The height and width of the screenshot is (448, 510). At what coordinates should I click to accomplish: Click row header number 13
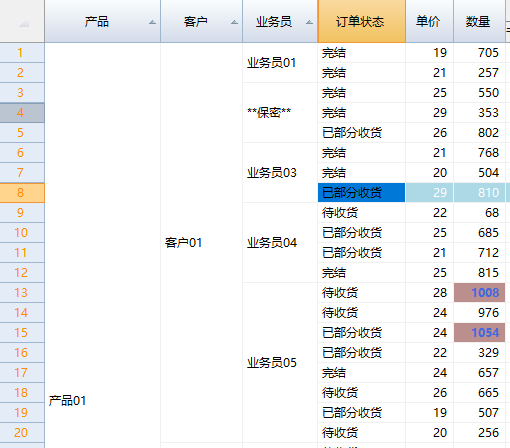[x=22, y=293]
